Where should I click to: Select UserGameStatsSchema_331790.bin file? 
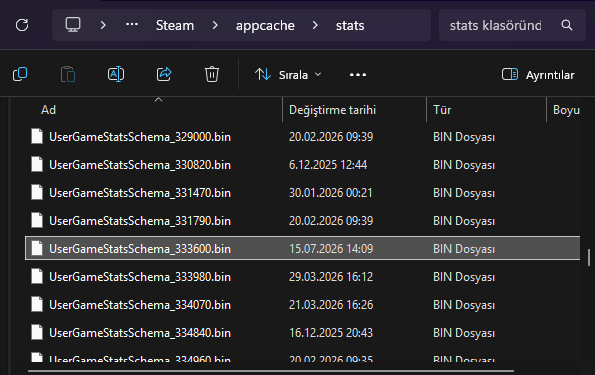[302, 221]
